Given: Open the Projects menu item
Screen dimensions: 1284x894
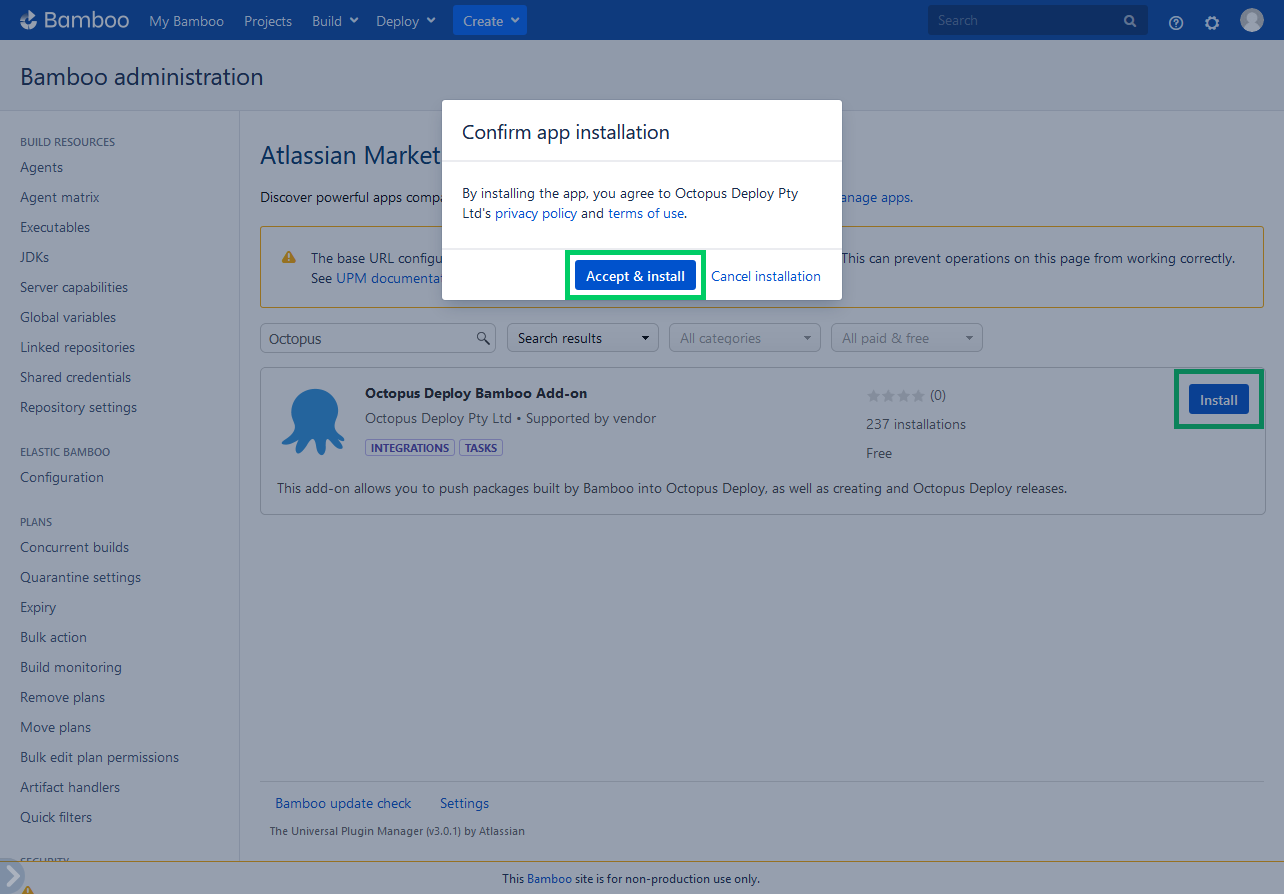Looking at the screenshot, I should coord(268,21).
